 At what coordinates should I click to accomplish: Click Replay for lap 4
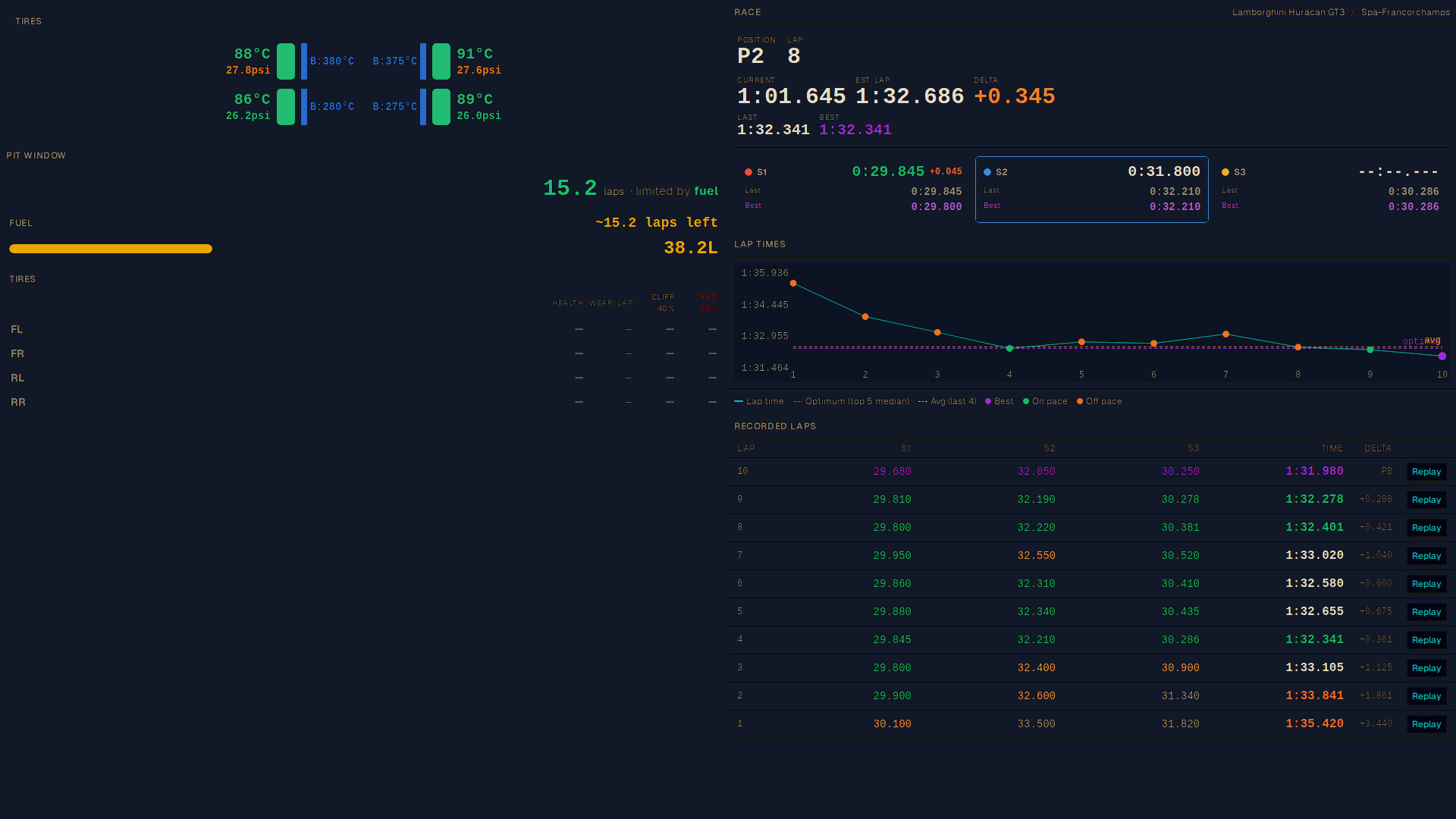coord(1426,640)
